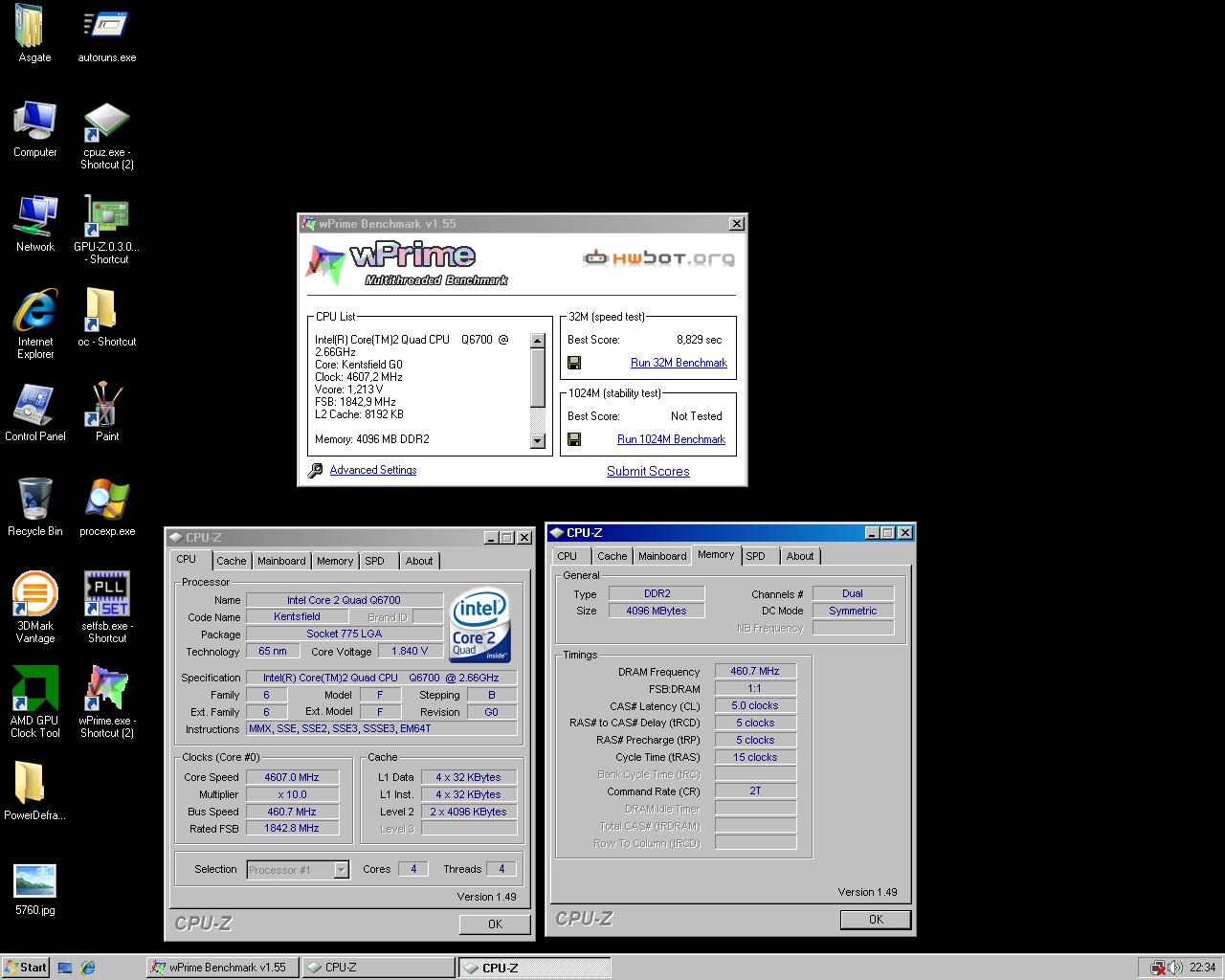Viewport: 1225px width, 980px height.
Task: Launch Internet Explorer from quick launch bar
Action: [88, 968]
